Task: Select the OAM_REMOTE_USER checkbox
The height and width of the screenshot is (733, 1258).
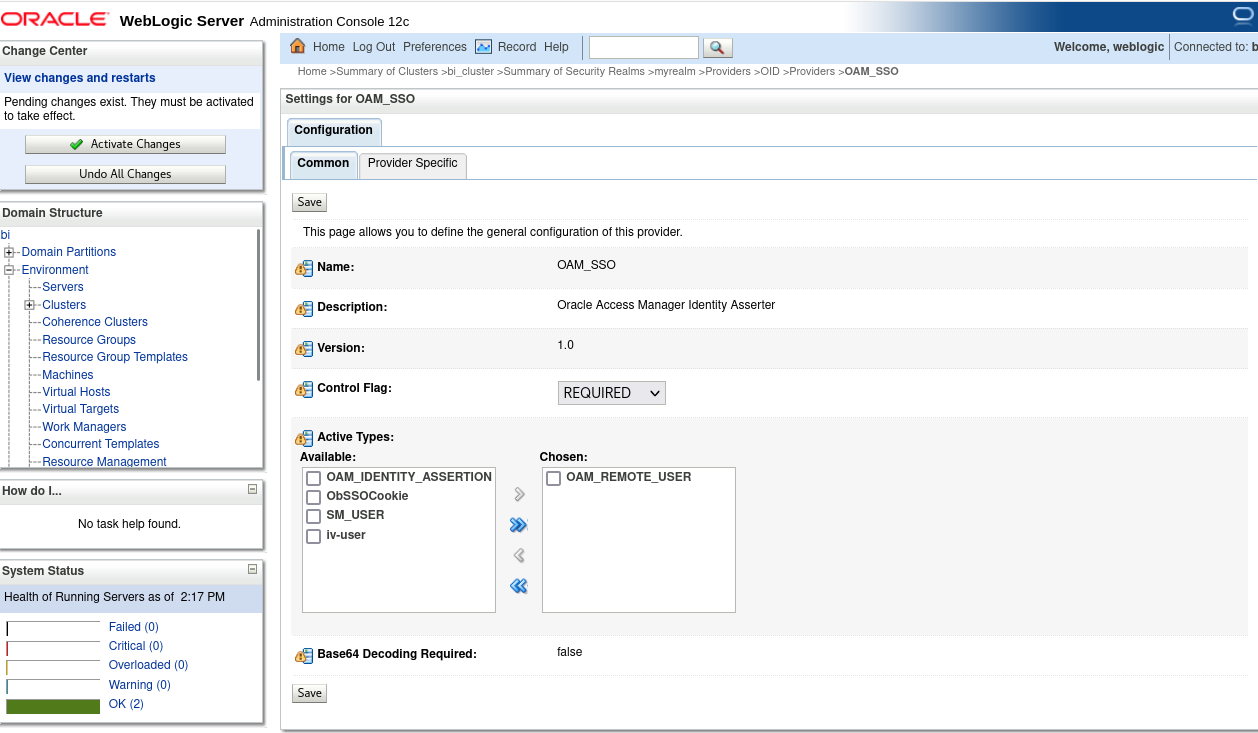Action: pyautogui.click(x=553, y=478)
